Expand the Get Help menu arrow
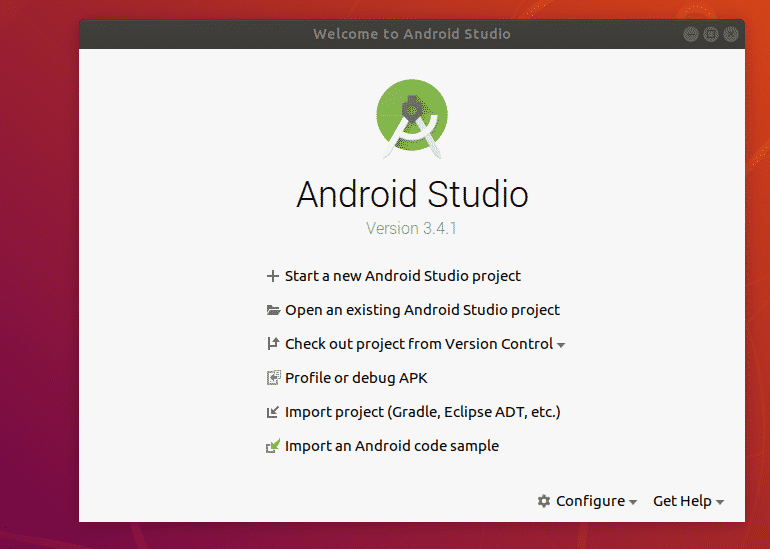770x549 pixels. [x=720, y=502]
